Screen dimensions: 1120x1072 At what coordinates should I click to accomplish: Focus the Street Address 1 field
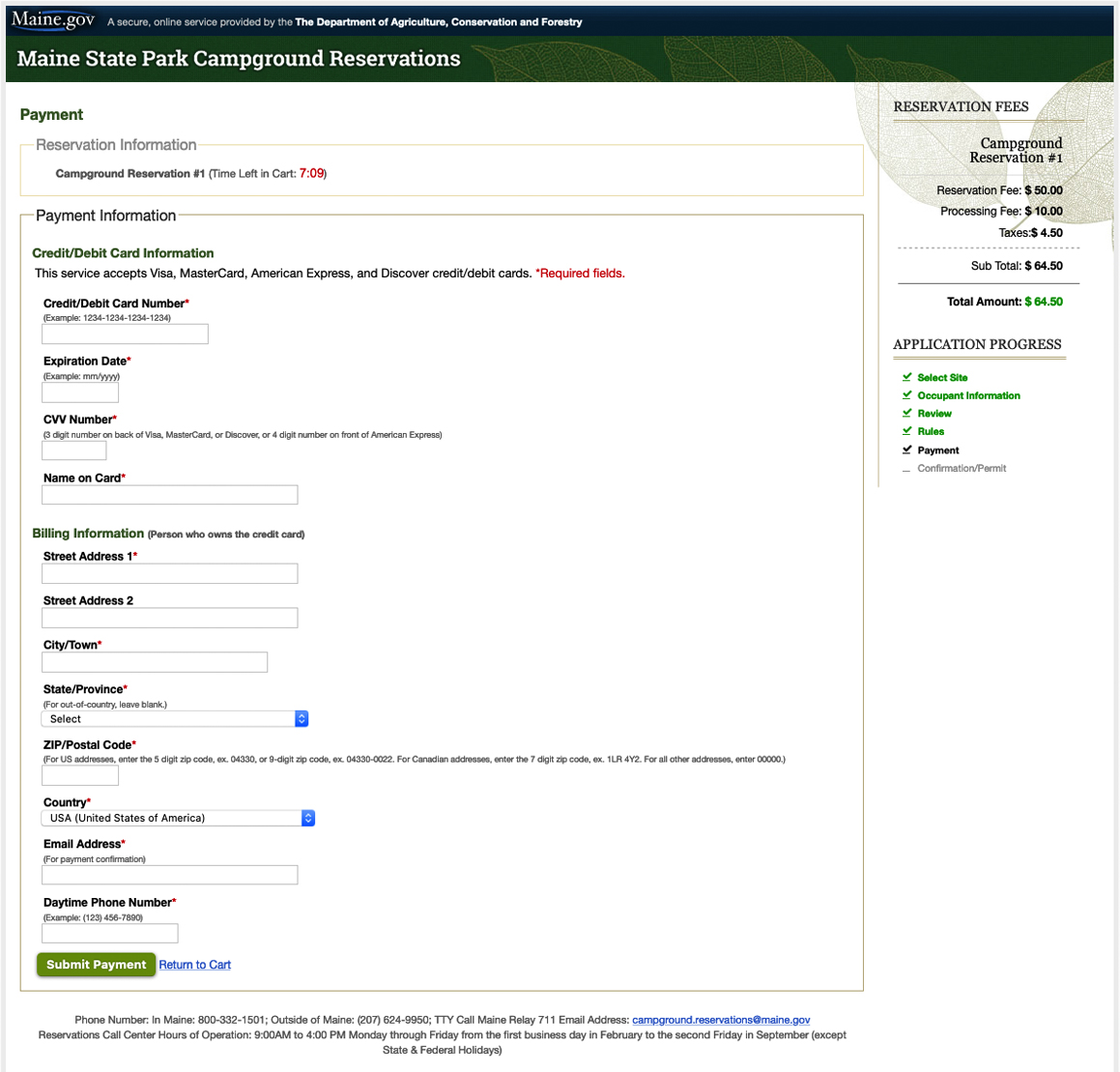[x=170, y=573]
